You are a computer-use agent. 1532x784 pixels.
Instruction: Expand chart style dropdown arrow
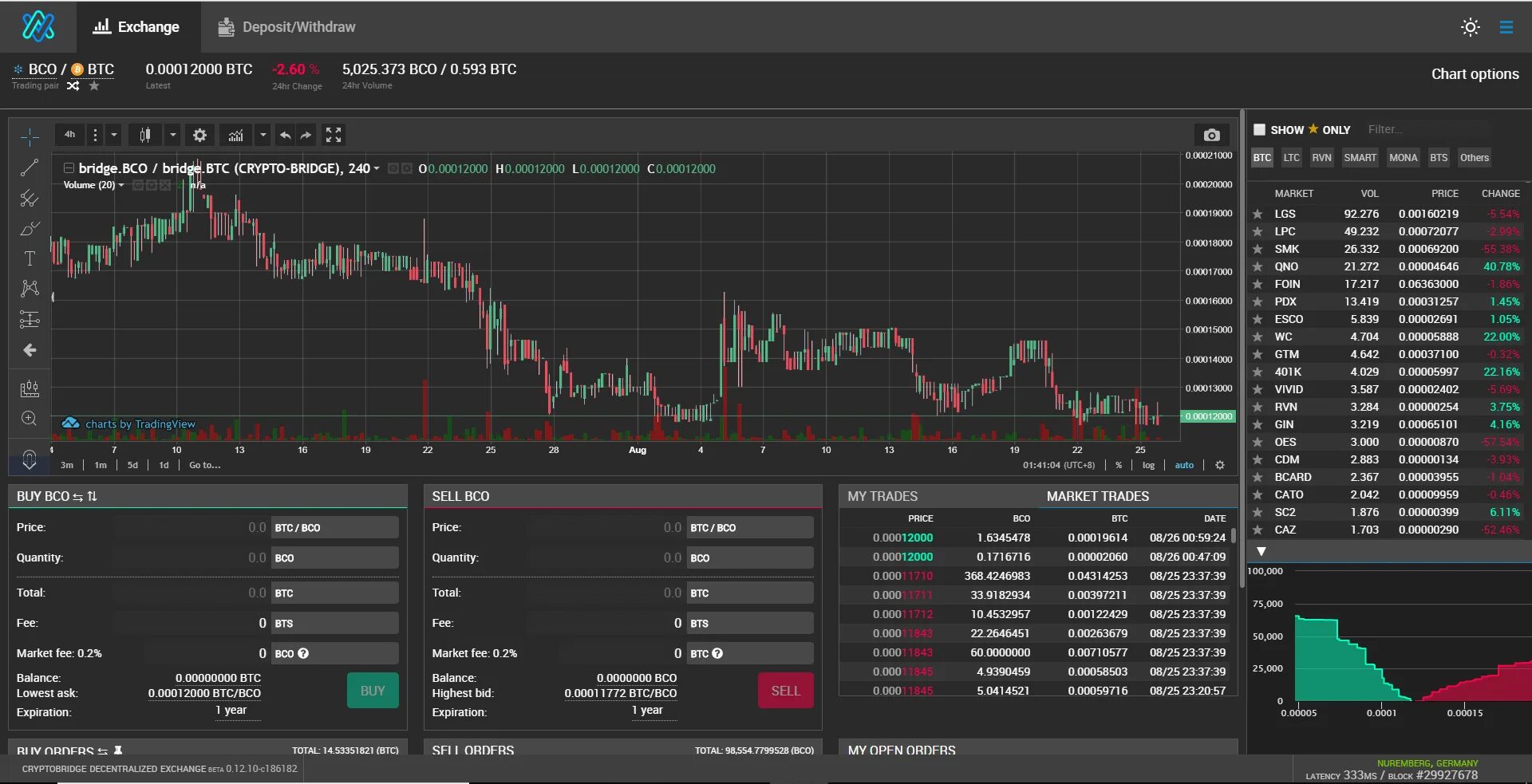point(172,135)
